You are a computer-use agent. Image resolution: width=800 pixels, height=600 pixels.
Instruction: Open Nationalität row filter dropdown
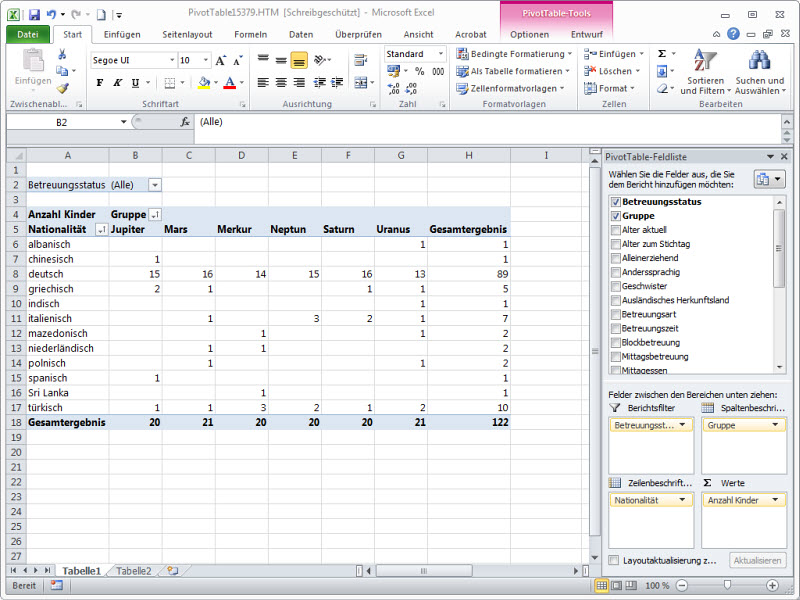102,230
